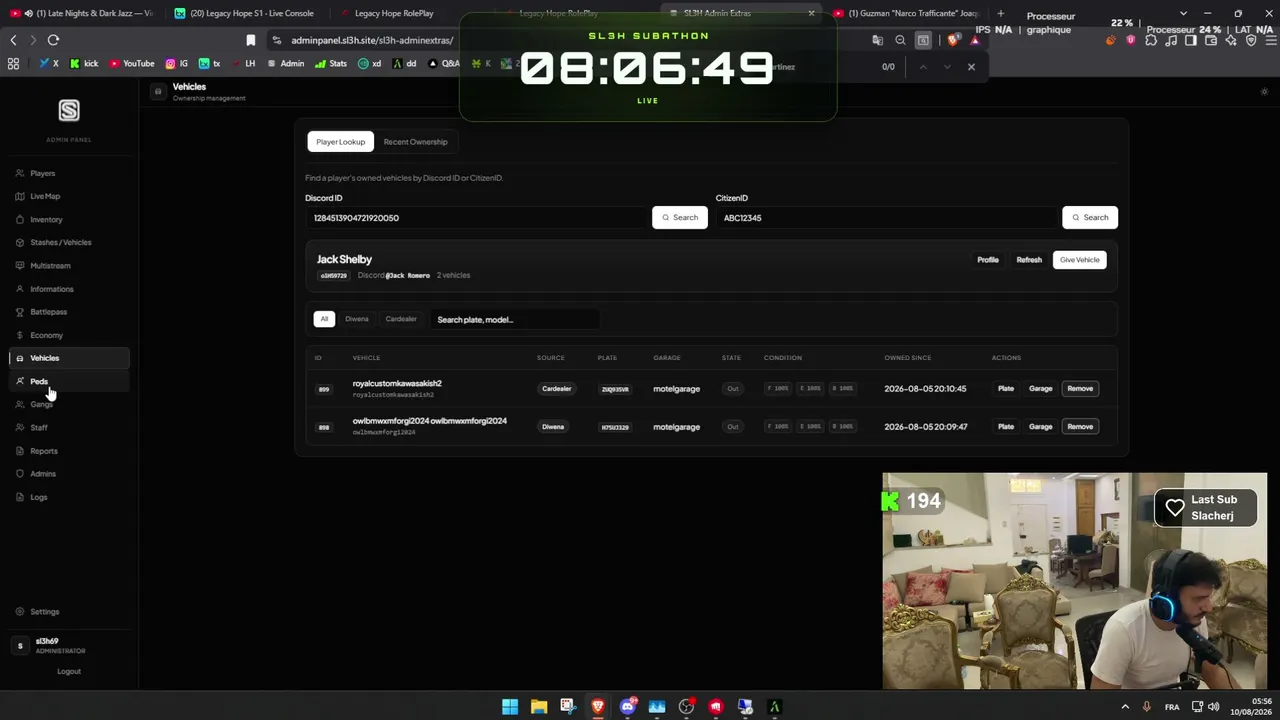Switch to Recent Ownership tab

point(415,142)
